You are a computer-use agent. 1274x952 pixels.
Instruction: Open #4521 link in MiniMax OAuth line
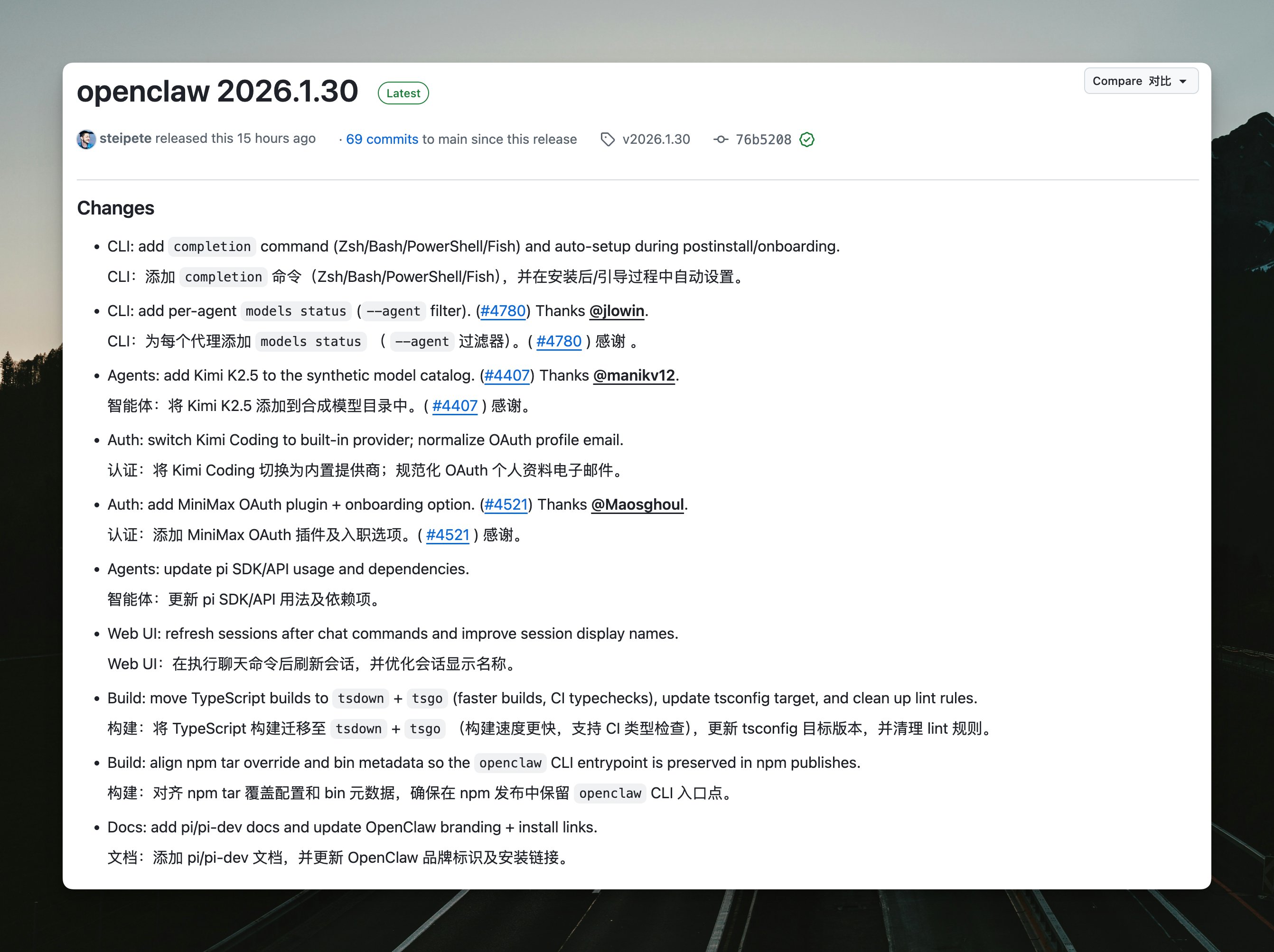point(506,504)
